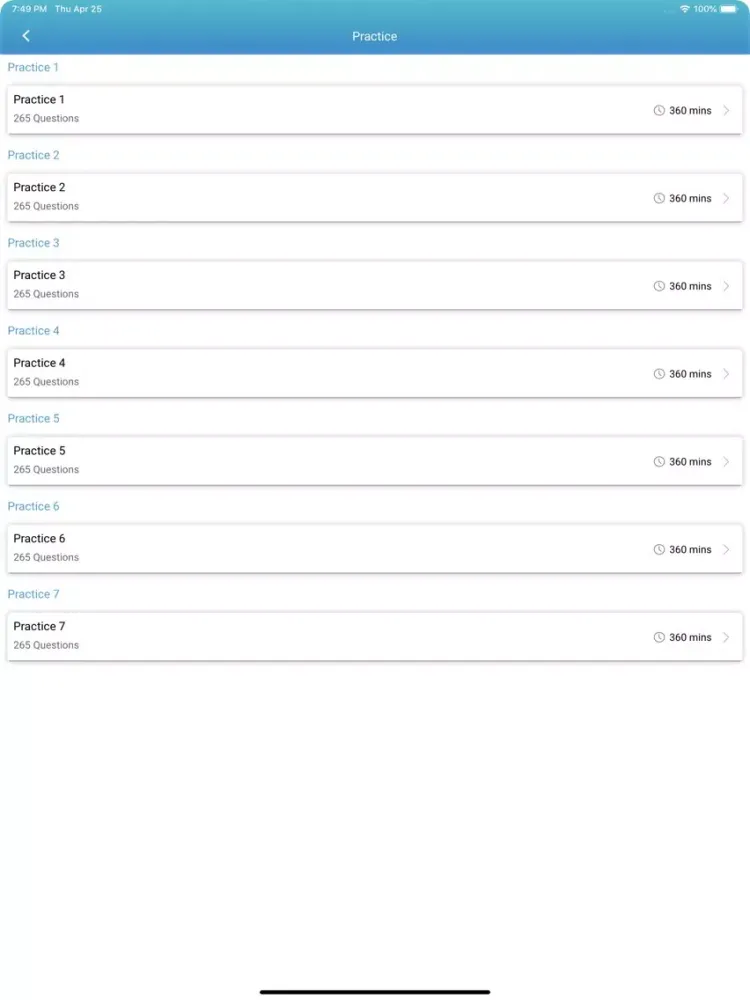Select the Practice 5 section header link

(33, 418)
